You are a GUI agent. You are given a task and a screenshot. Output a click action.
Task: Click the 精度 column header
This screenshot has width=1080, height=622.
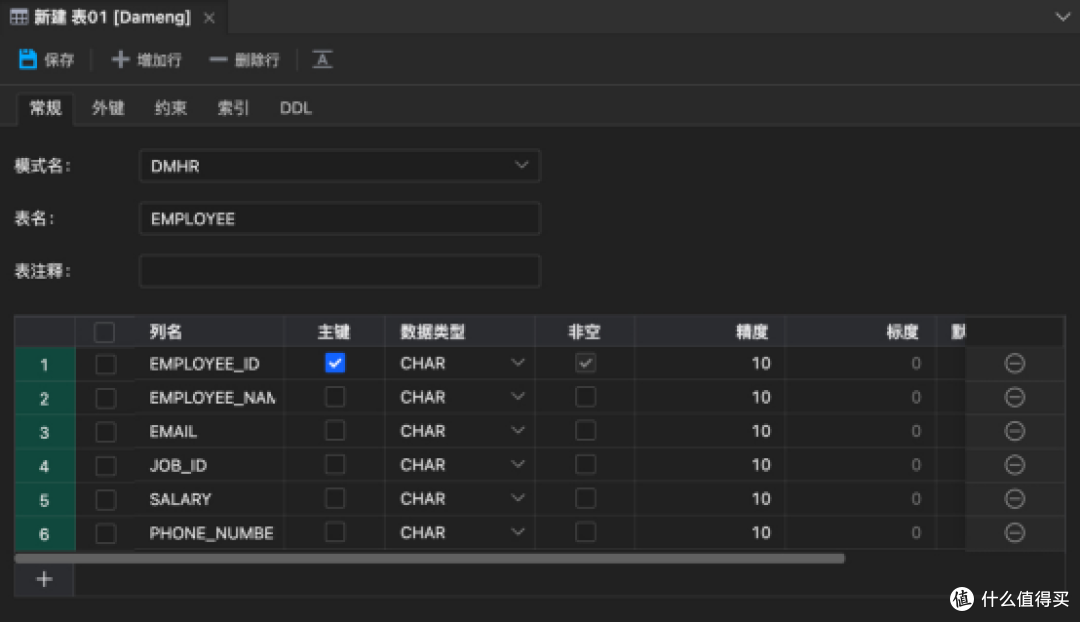click(x=751, y=332)
